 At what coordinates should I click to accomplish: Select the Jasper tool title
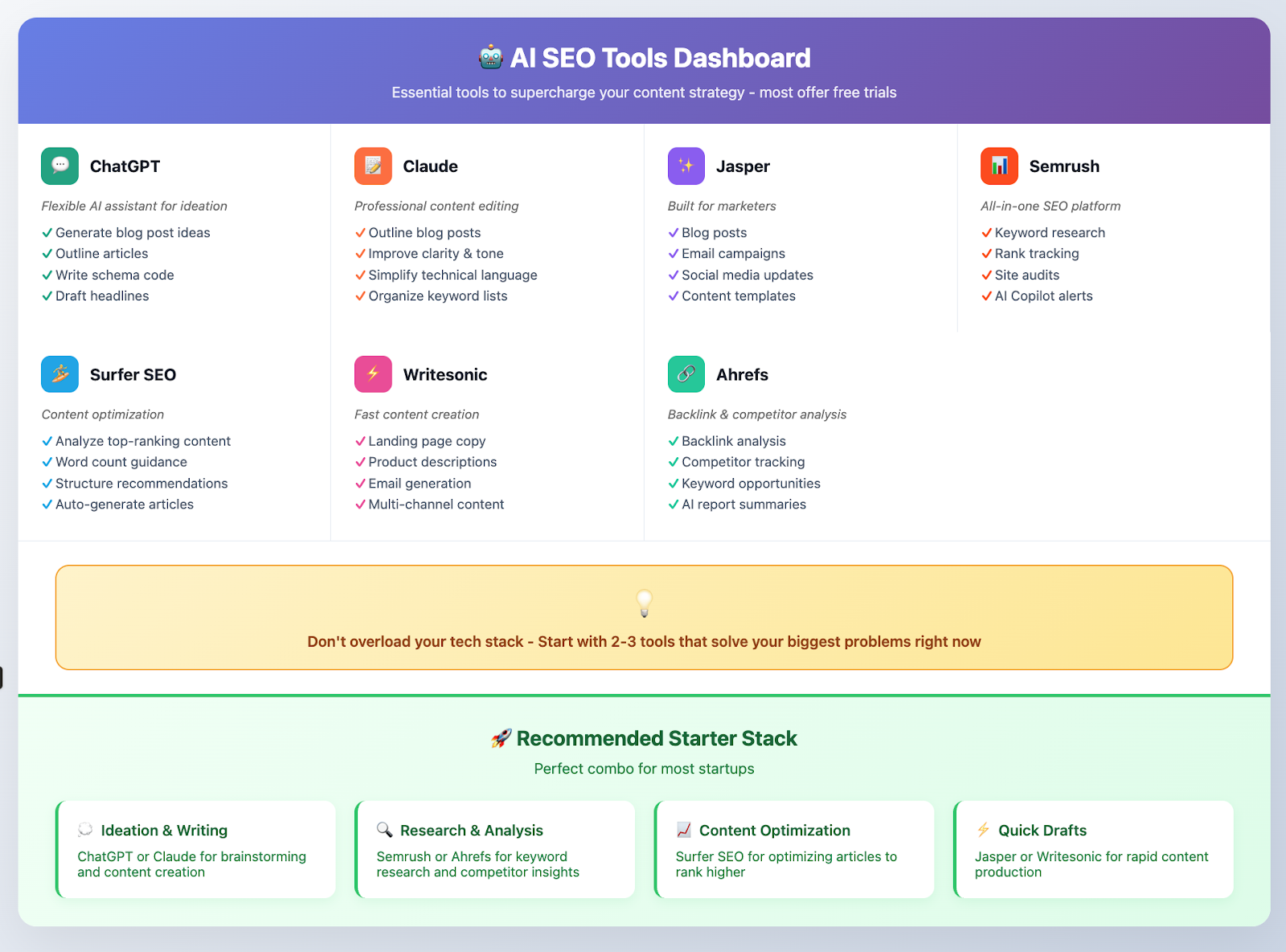[743, 166]
